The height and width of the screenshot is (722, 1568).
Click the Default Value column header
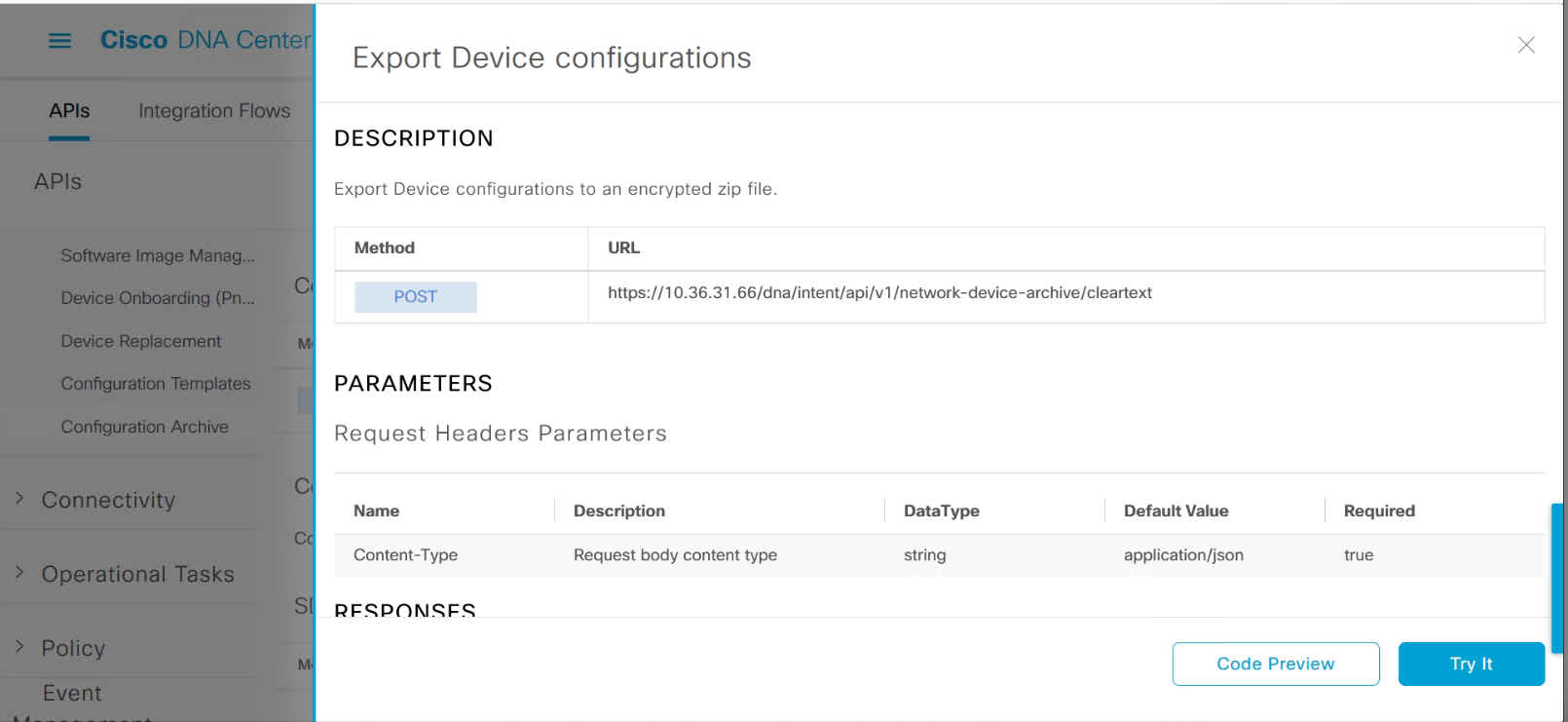1176,511
